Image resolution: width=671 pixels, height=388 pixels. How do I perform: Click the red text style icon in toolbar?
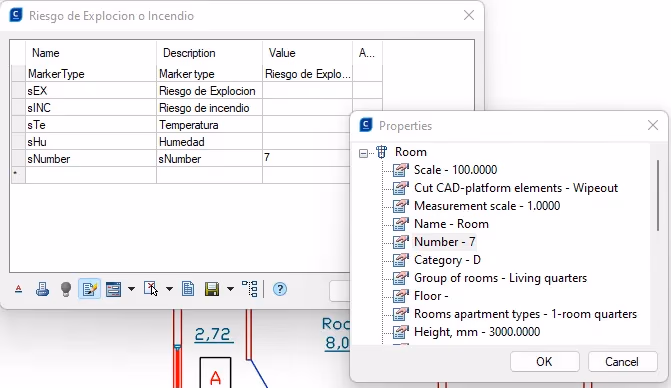[18, 289]
